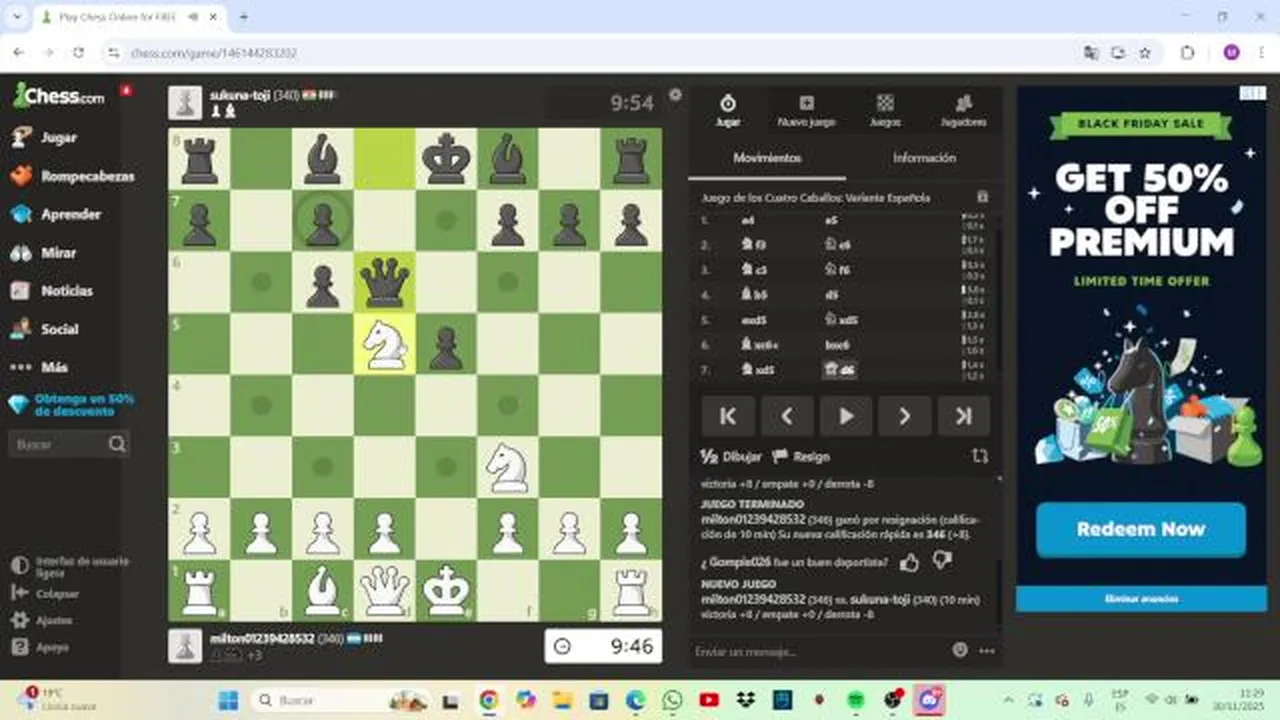This screenshot has height=720, width=1280.
Task: Bookmark page with star icon
Action: pyautogui.click(x=1145, y=53)
